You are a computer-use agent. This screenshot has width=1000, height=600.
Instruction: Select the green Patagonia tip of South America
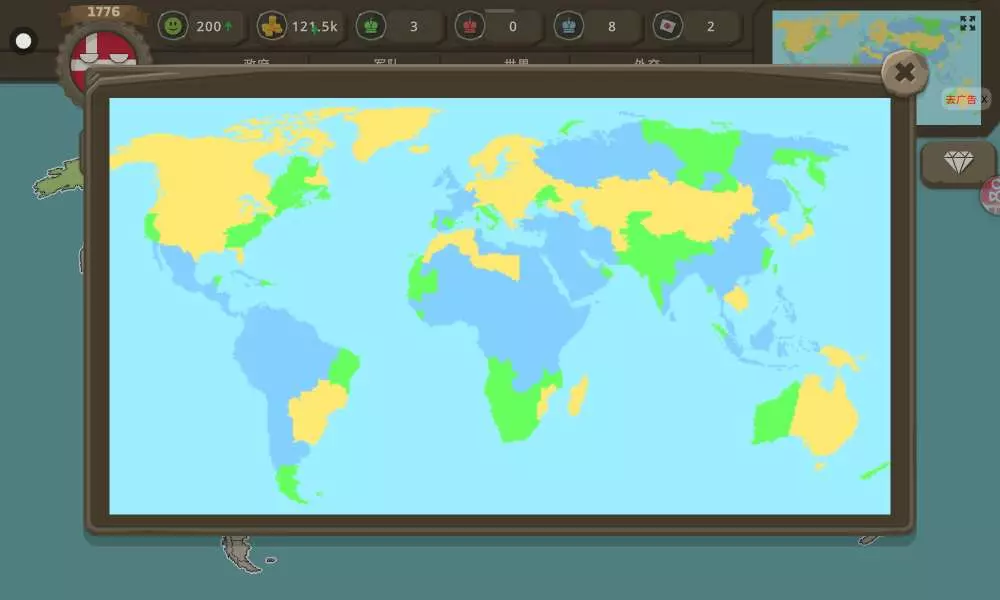pos(290,483)
